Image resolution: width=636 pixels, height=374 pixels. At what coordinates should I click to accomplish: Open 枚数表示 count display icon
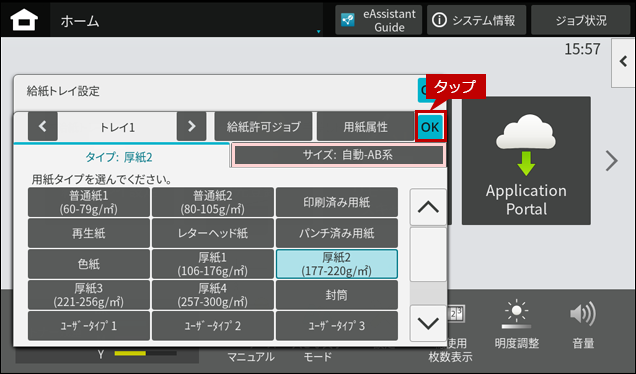(x=456, y=314)
